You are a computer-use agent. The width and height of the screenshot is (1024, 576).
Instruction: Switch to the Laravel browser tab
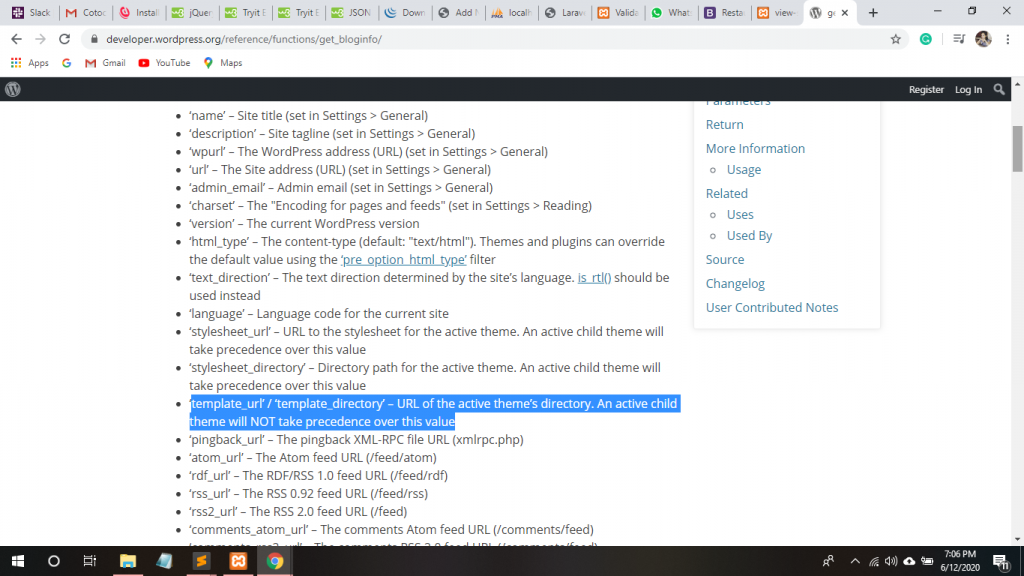click(x=568, y=13)
